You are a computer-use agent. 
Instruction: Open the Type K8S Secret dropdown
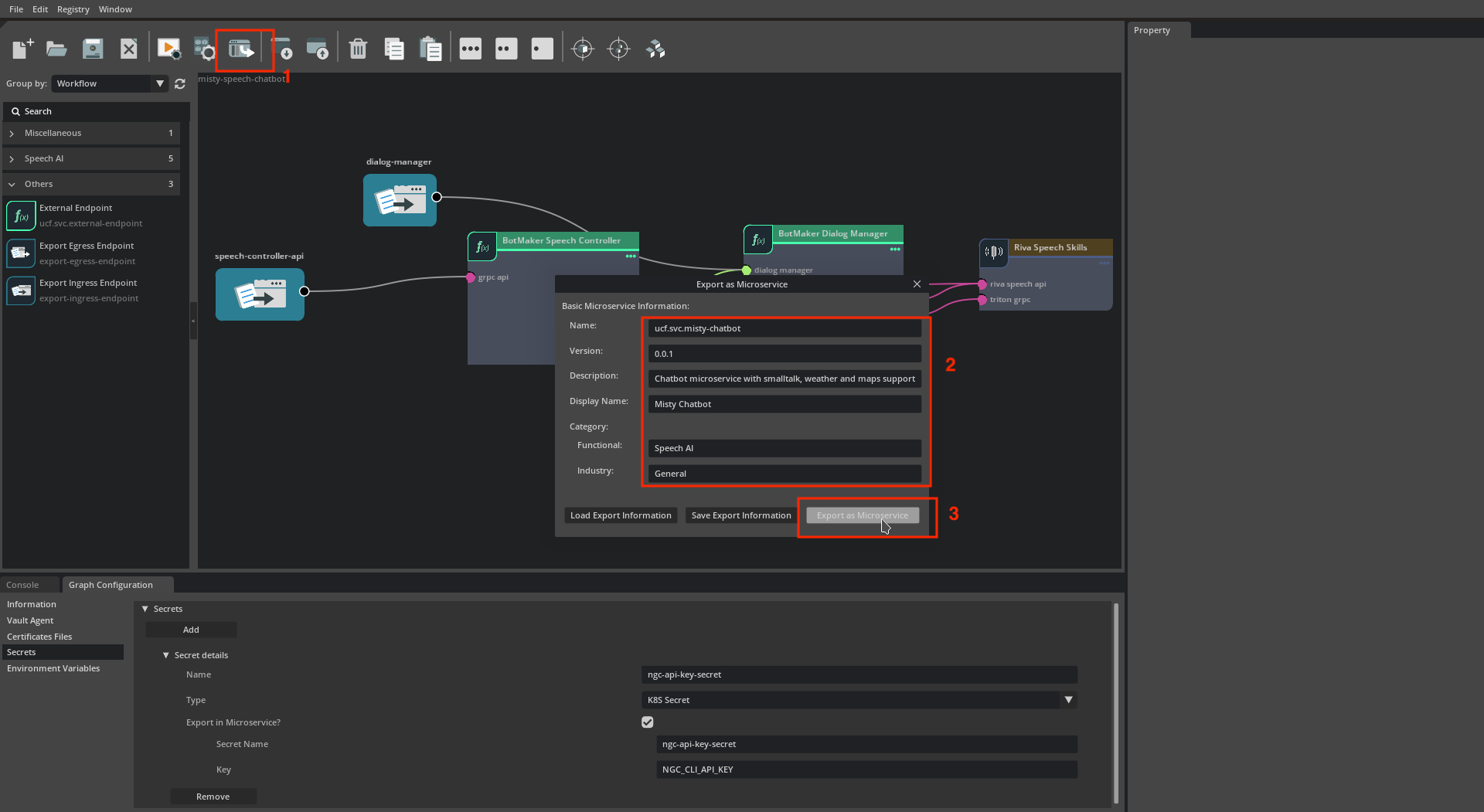(859, 700)
